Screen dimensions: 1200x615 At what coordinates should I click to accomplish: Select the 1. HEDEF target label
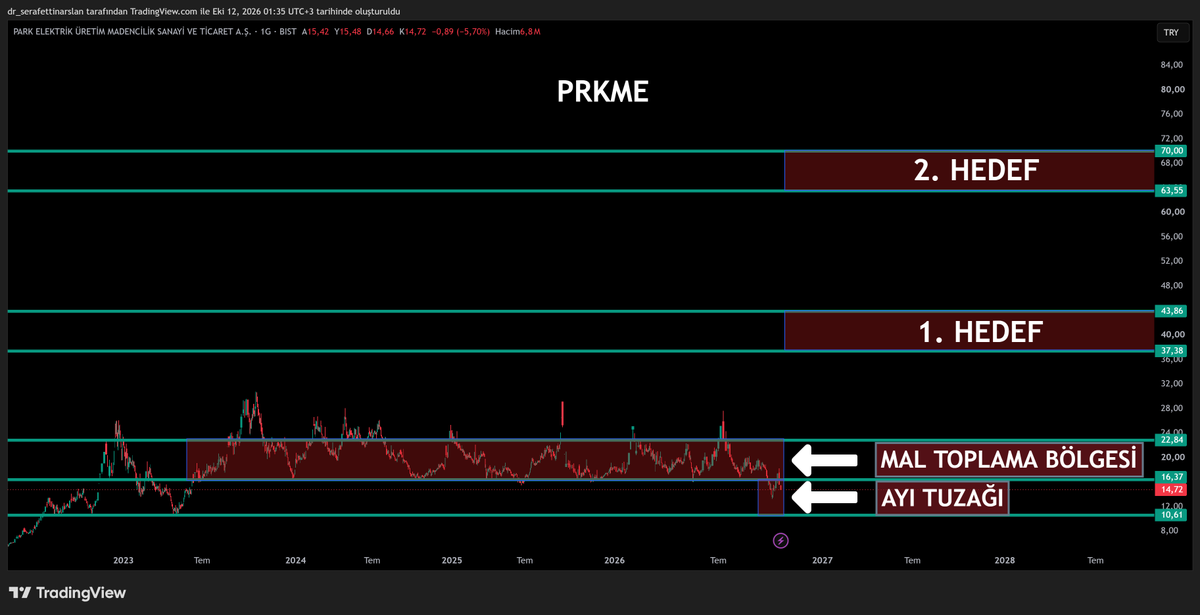980,332
